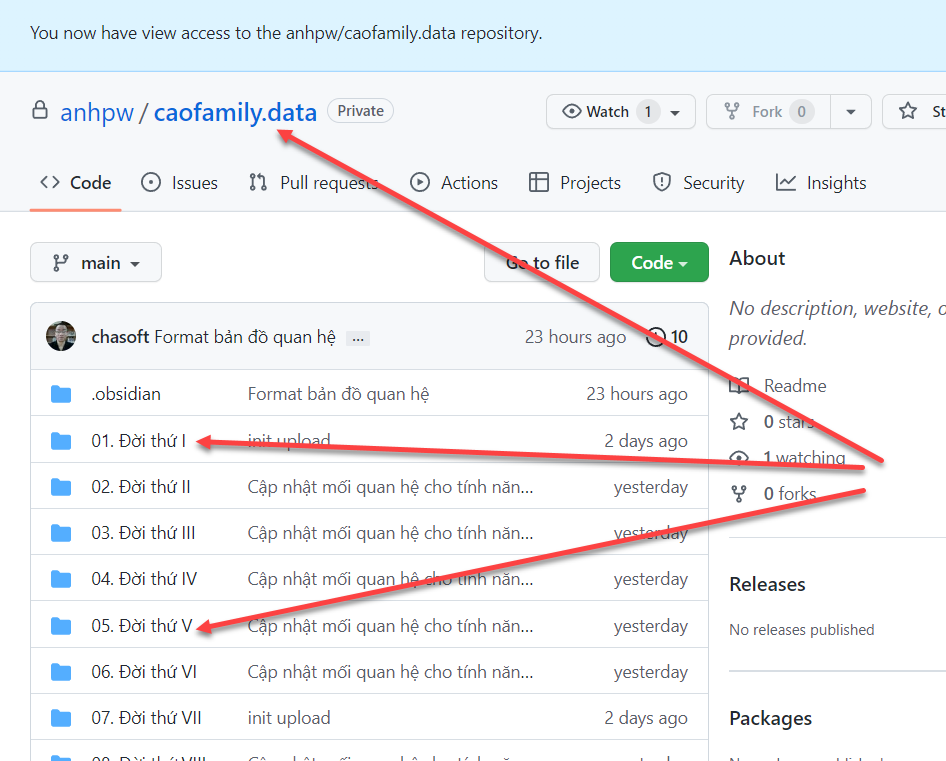946x761 pixels.
Task: Click the folder icon for 06. Đời thứ VI
Action: click(x=61, y=672)
